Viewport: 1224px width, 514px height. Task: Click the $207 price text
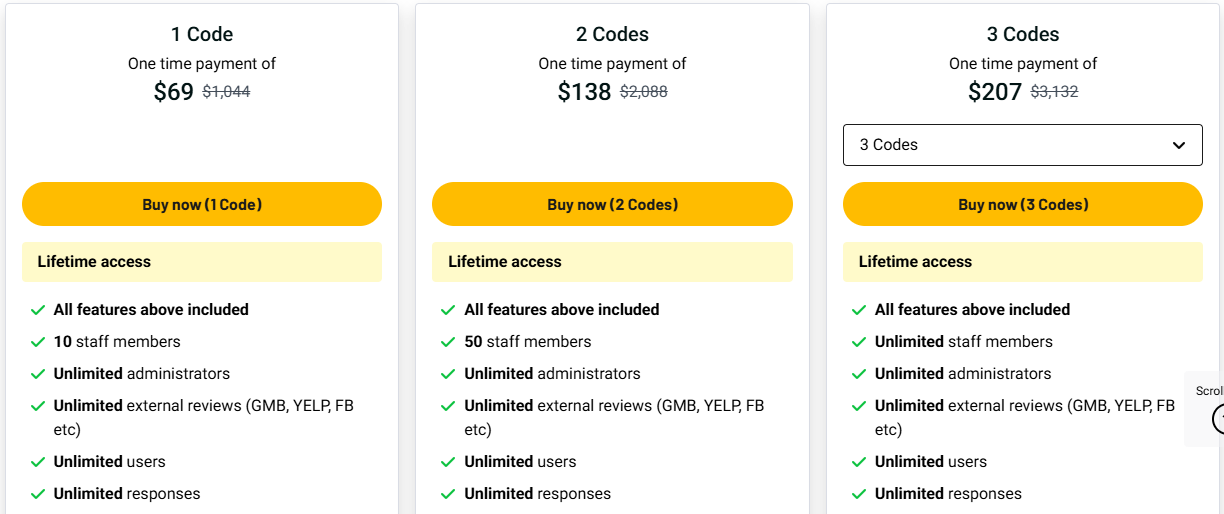coord(995,93)
